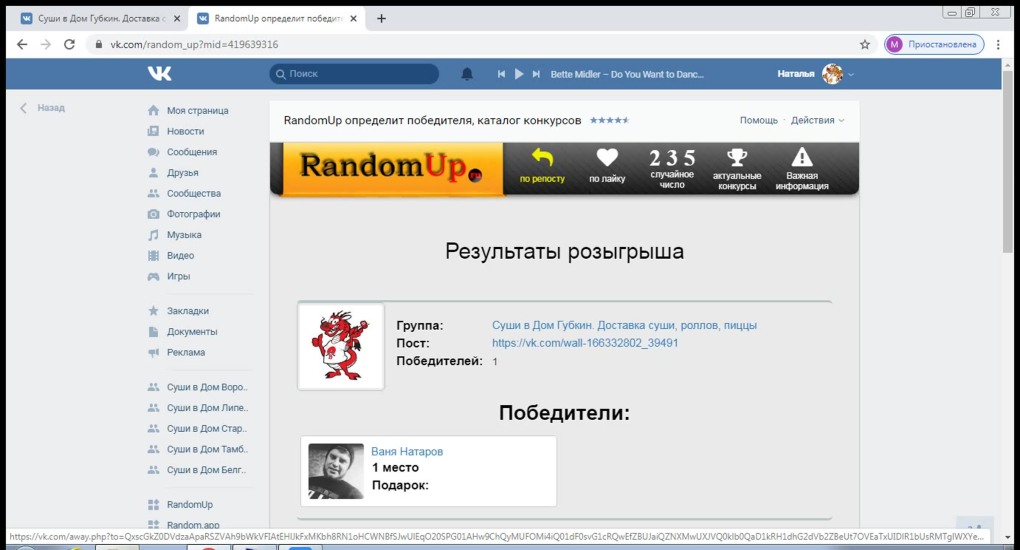The height and width of the screenshot is (550, 1020).
Task: Focus the Поиск search field
Action: 354,74
